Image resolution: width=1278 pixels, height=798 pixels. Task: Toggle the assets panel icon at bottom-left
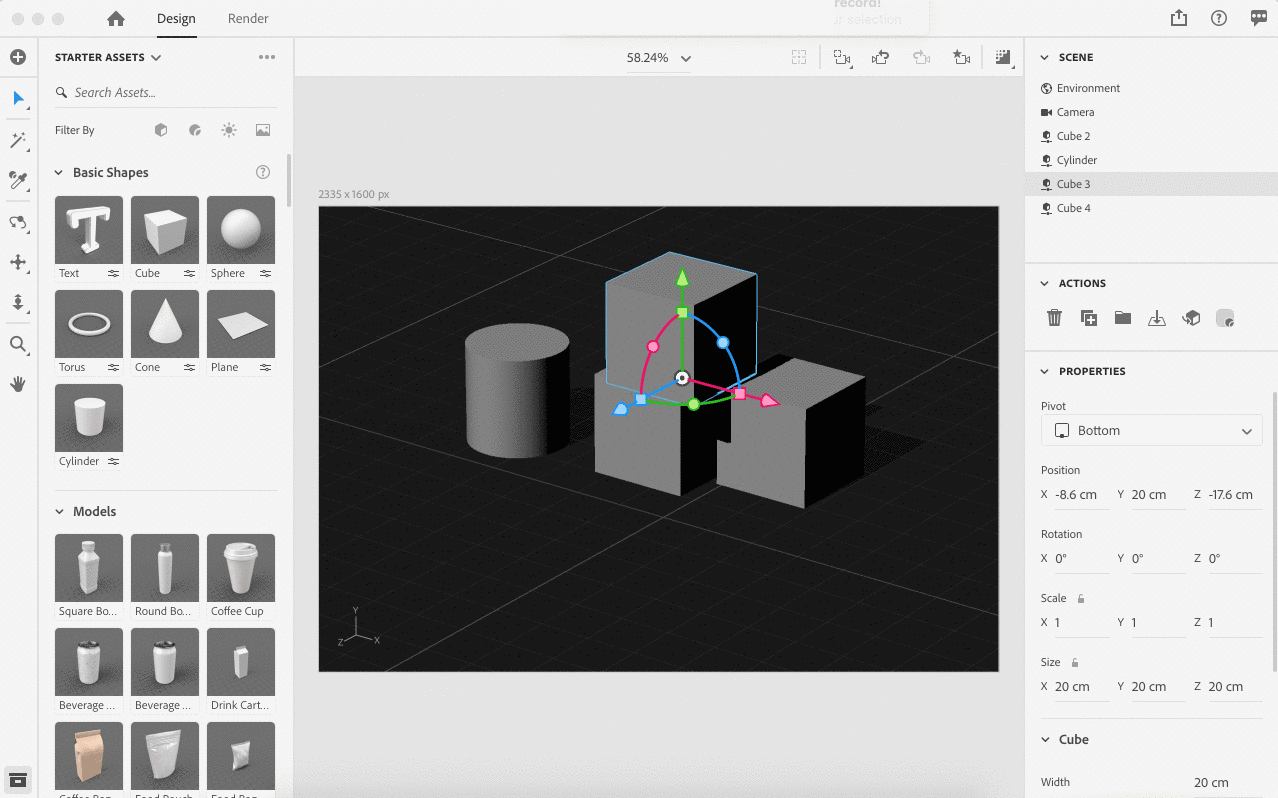(x=18, y=780)
